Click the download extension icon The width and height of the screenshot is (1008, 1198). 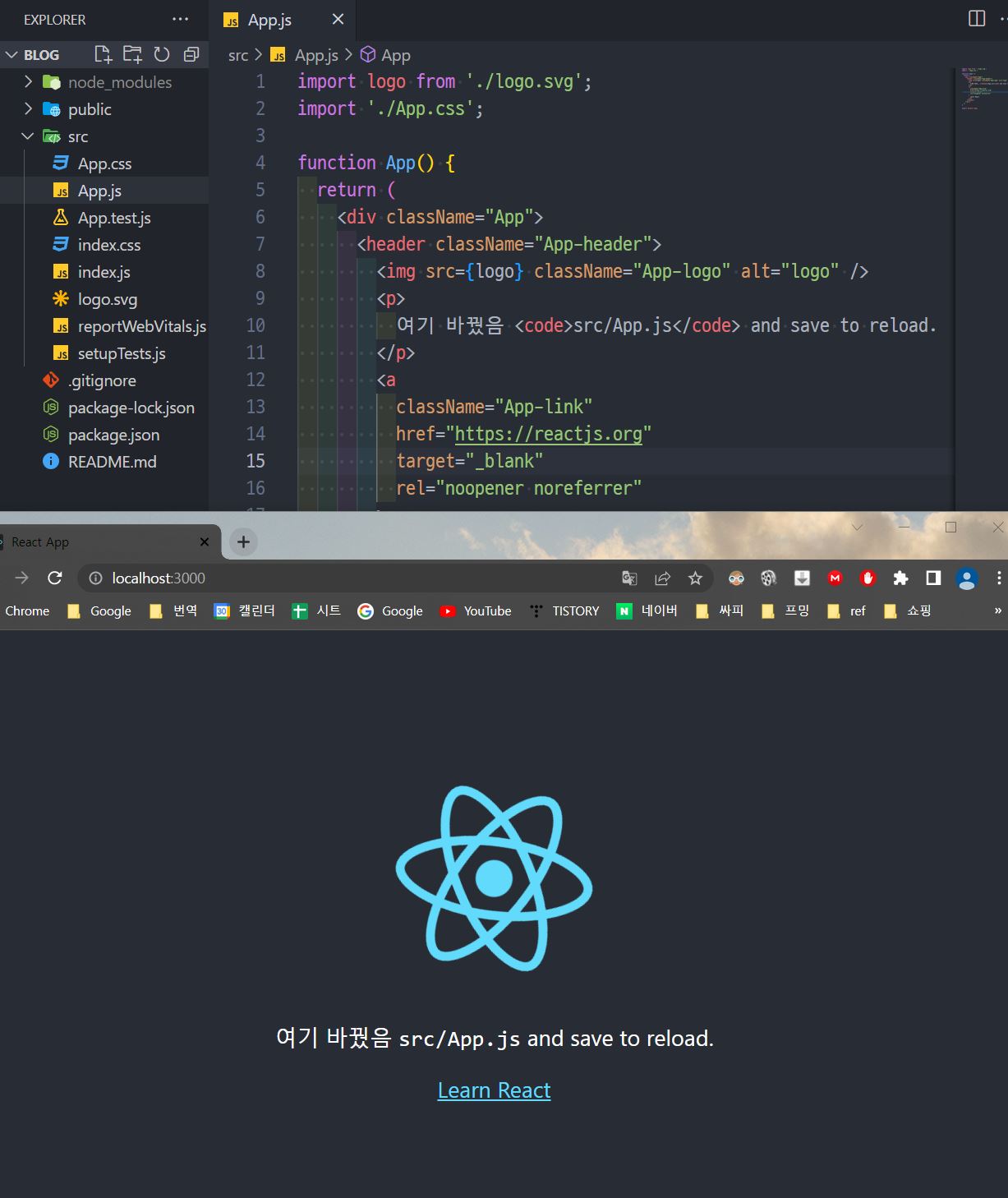tap(802, 578)
